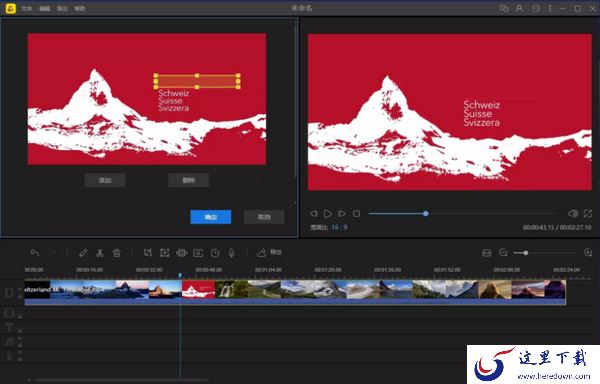Open the edit pencil tool
Viewport: 600px width, 384px height.
click(x=83, y=253)
